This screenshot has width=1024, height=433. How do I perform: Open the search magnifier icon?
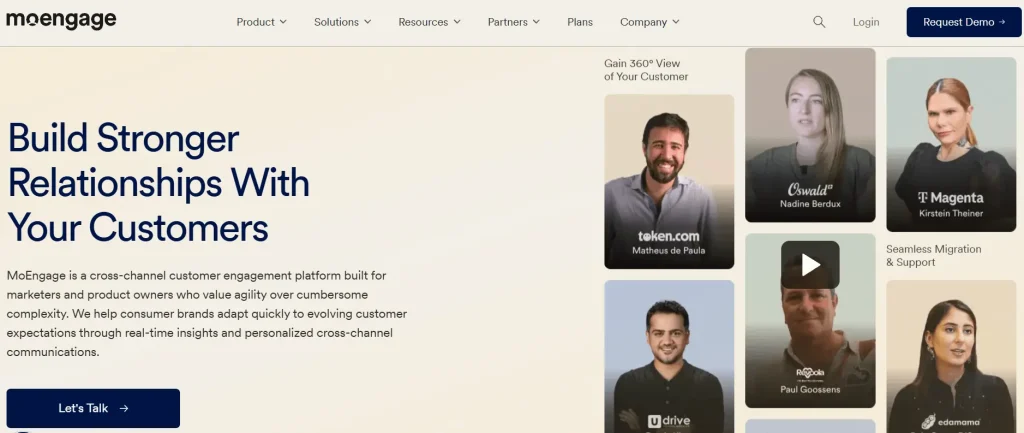[819, 22]
